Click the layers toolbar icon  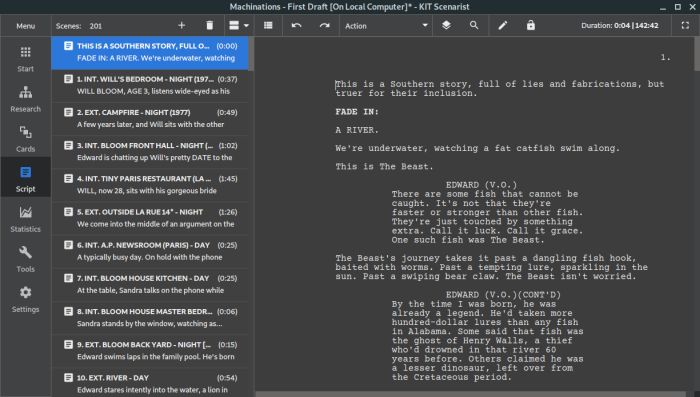tap(446, 25)
